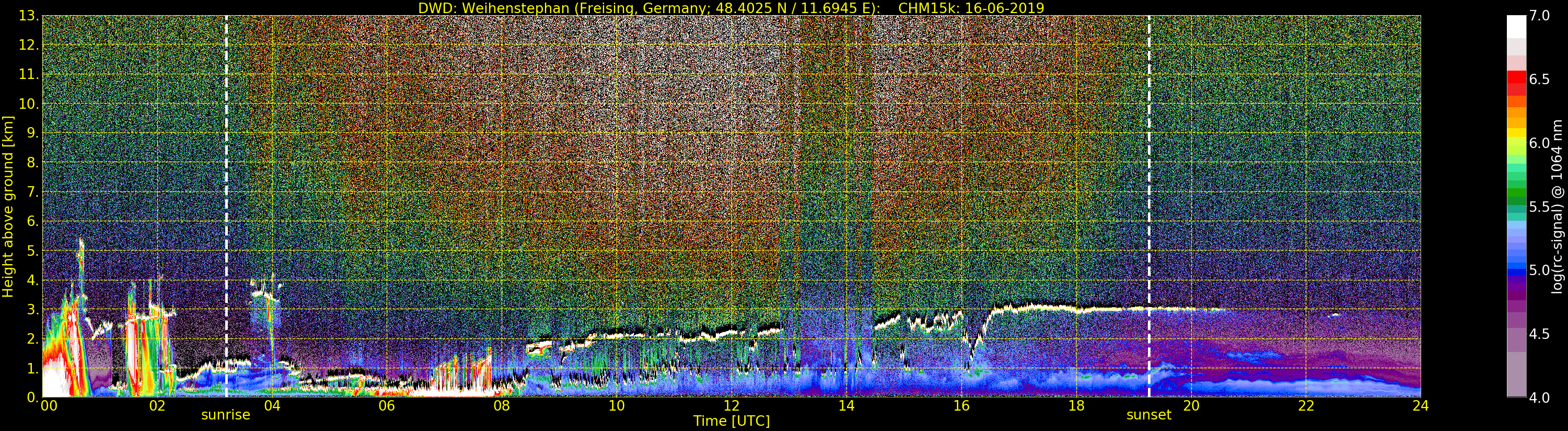Click the 'Time [UTC]' axis label

731,421
